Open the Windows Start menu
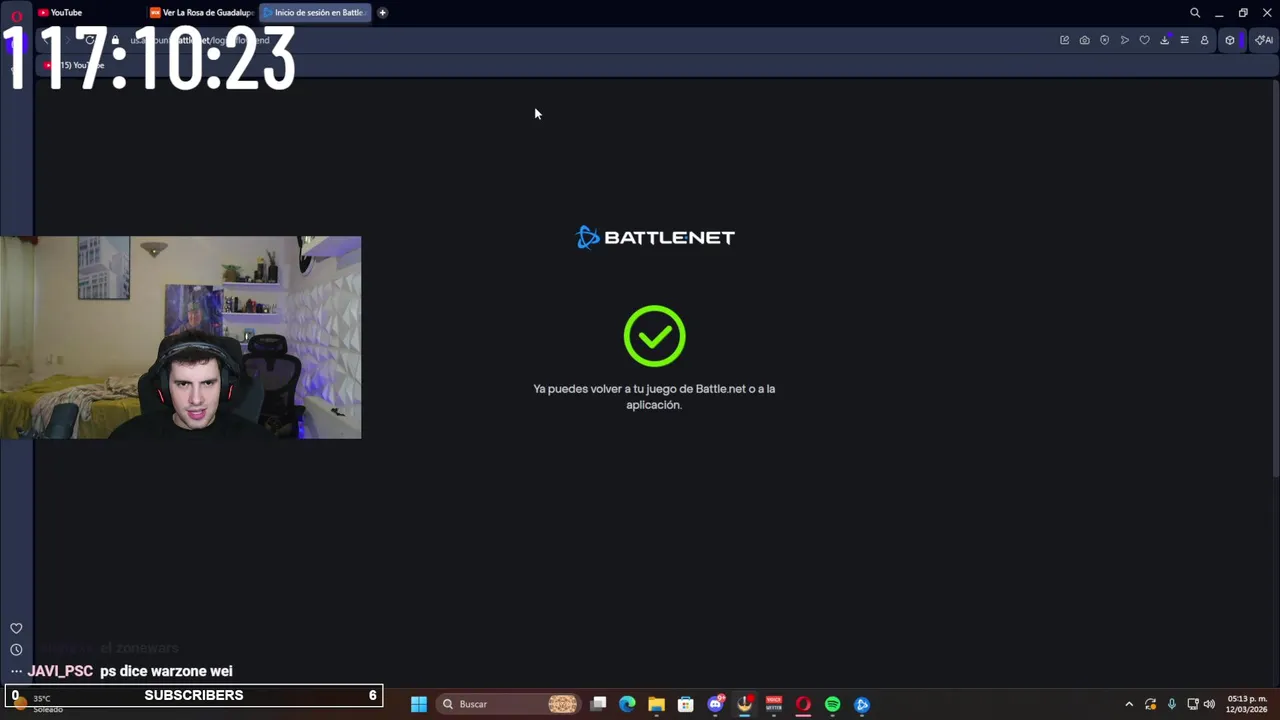The width and height of the screenshot is (1280, 720). point(419,704)
